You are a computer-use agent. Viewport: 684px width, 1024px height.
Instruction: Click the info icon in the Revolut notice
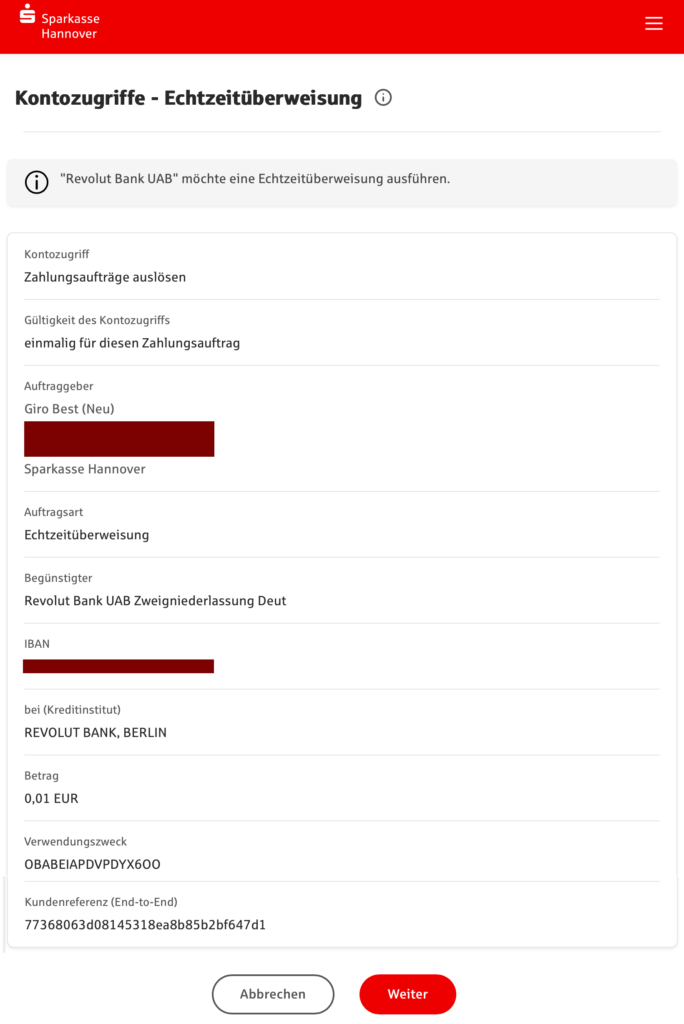pos(37,182)
